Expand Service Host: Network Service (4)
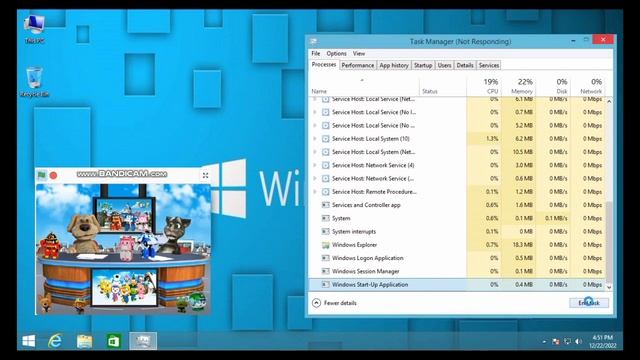This screenshot has width=640, height=360. [315, 165]
